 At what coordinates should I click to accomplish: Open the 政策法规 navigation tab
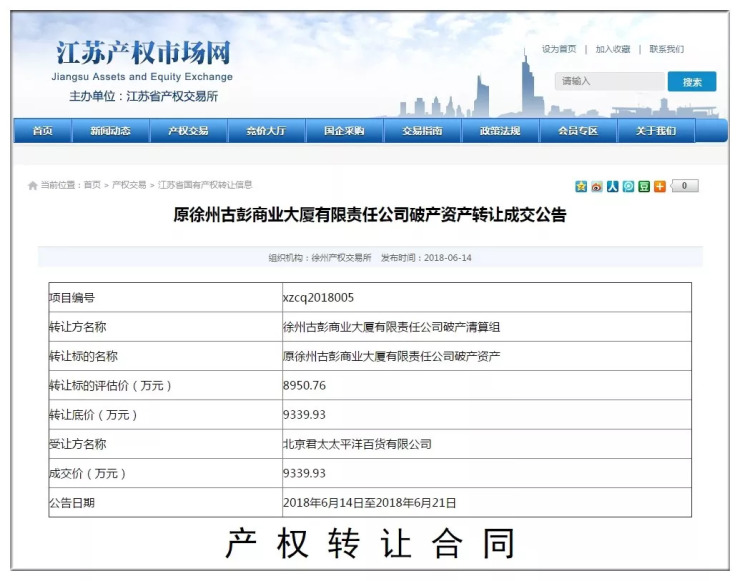(500, 131)
